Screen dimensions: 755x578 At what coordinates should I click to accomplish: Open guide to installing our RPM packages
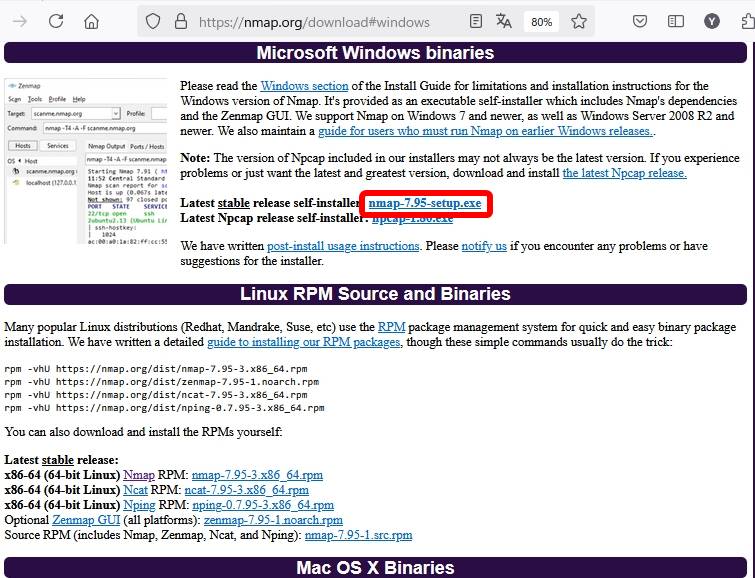(x=303, y=342)
